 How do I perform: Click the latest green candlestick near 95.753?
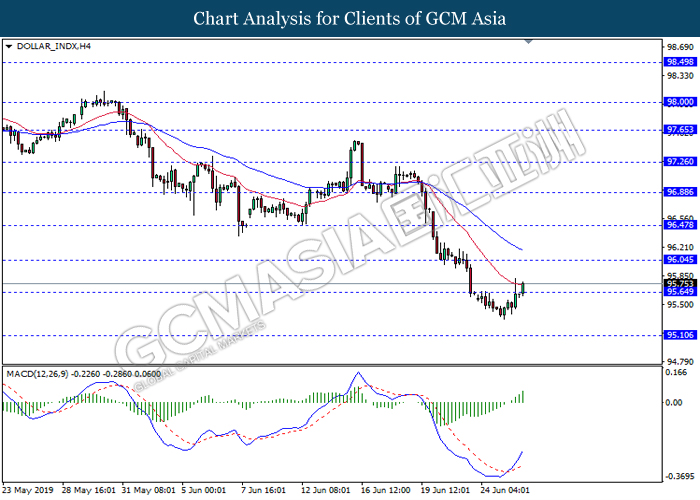pyautogui.click(x=523, y=288)
